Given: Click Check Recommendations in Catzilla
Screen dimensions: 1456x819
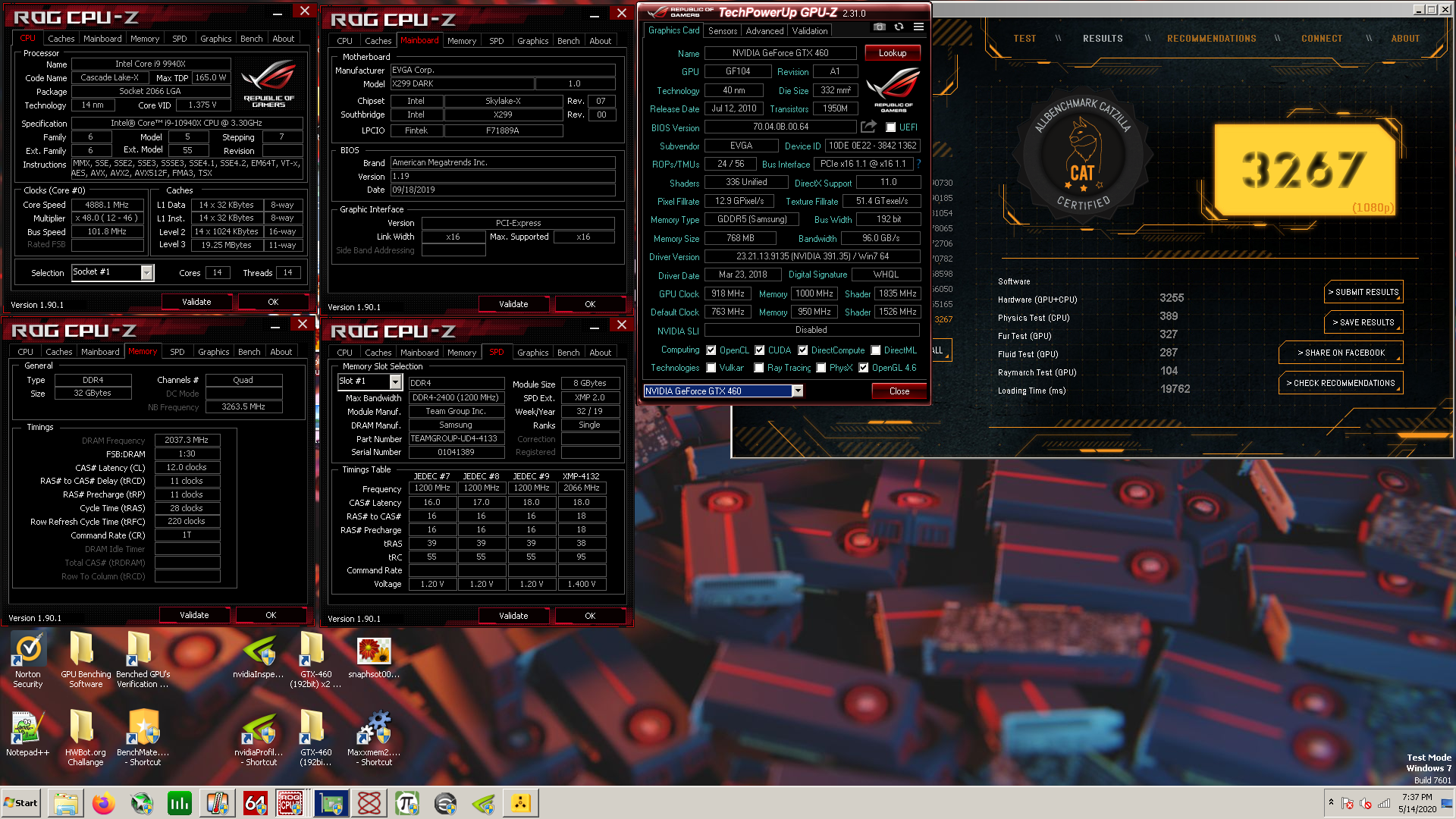Looking at the screenshot, I should (1340, 383).
